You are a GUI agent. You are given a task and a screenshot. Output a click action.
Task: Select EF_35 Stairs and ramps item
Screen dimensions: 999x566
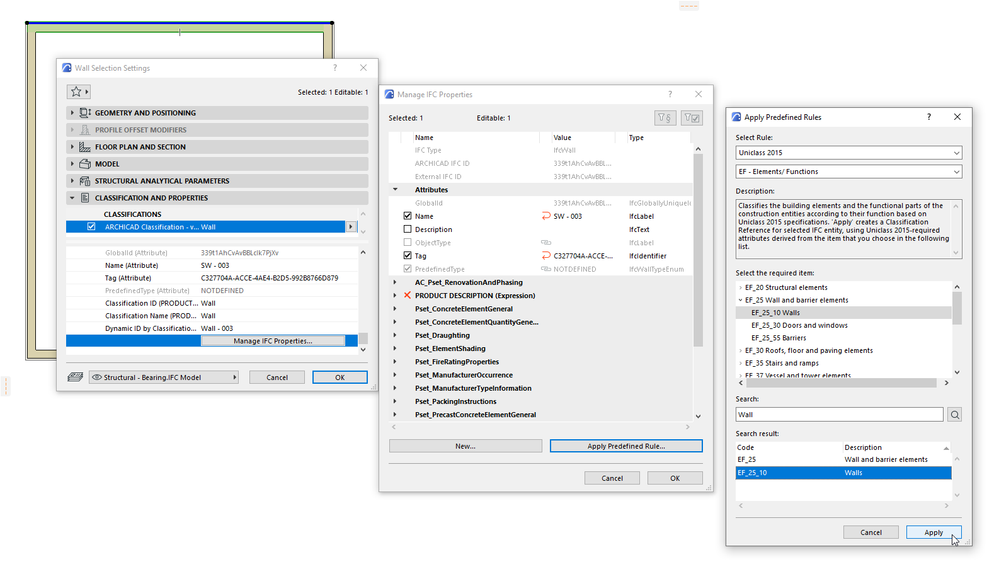tap(782, 363)
